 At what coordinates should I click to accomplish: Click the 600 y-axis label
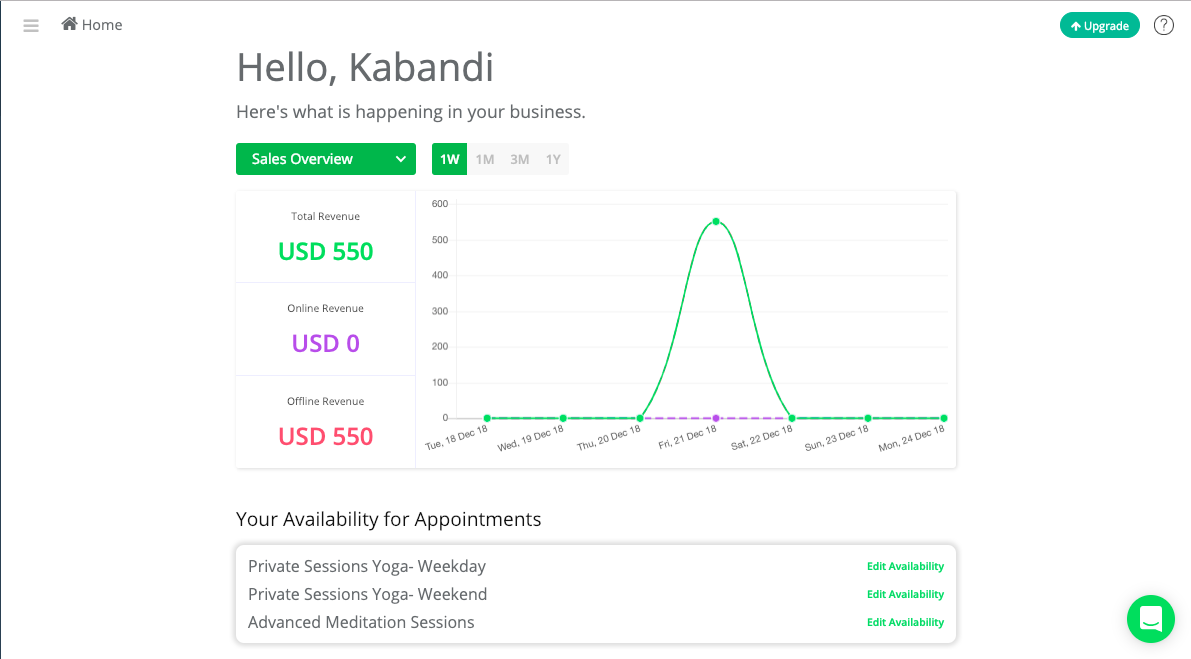pyautogui.click(x=440, y=203)
